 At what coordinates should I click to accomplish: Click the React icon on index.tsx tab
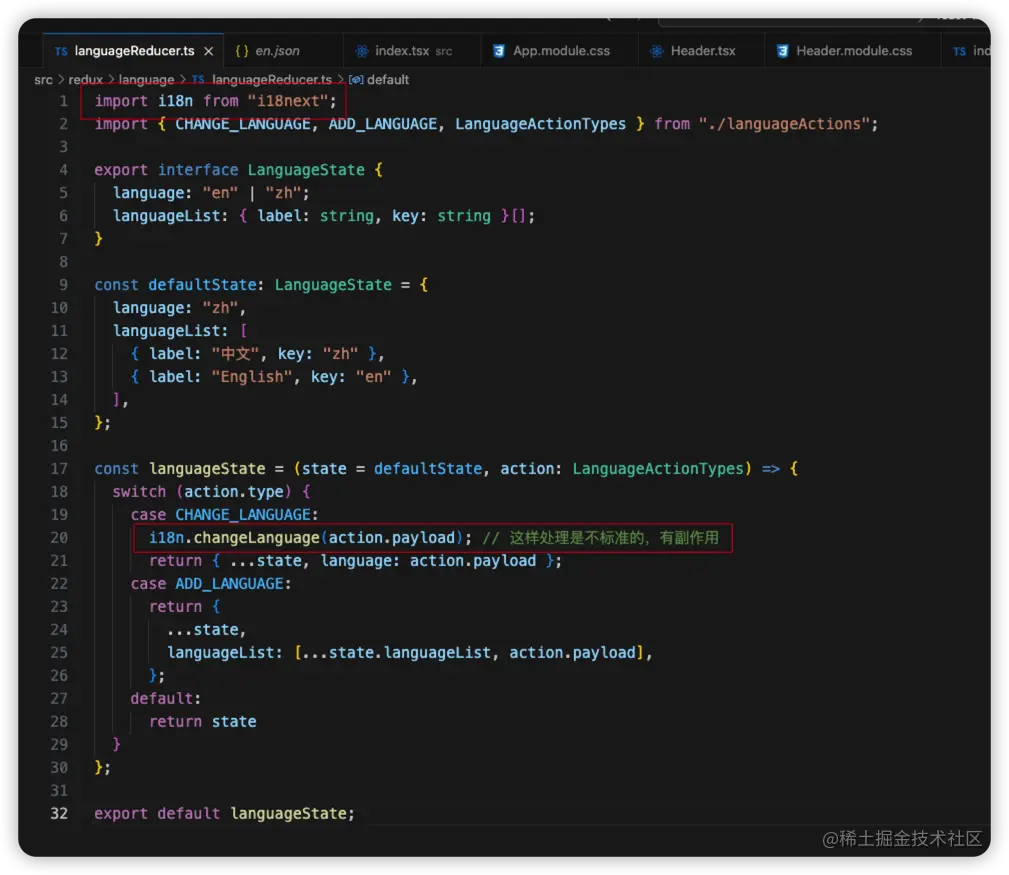pos(362,51)
